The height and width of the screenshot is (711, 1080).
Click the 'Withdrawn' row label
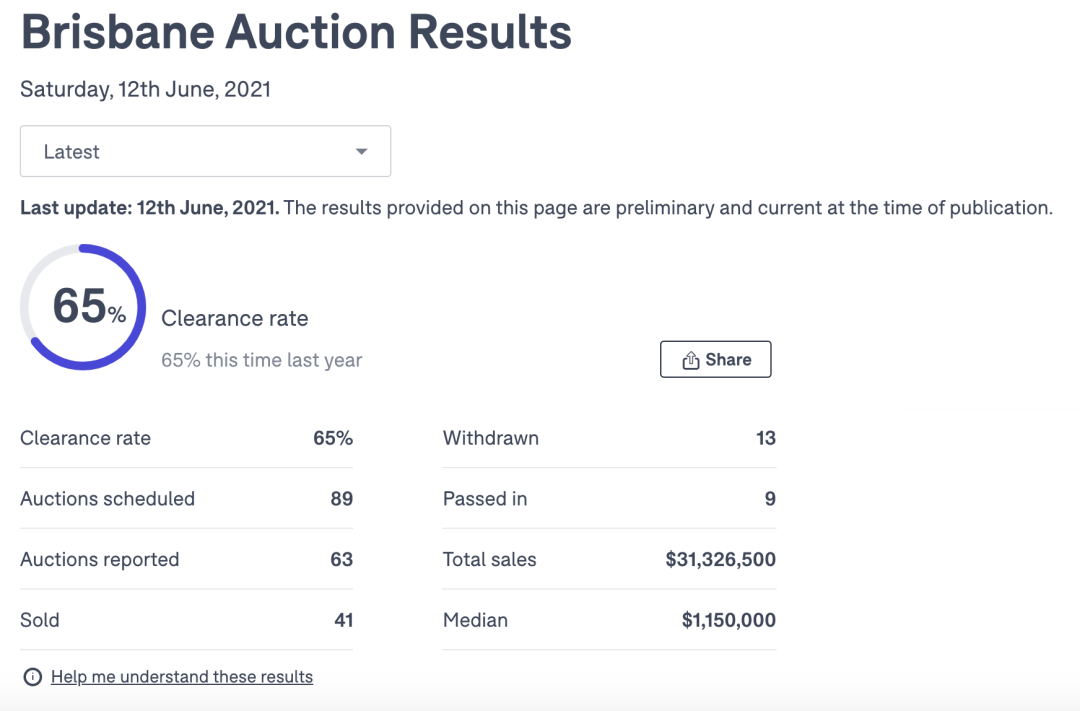(x=491, y=438)
